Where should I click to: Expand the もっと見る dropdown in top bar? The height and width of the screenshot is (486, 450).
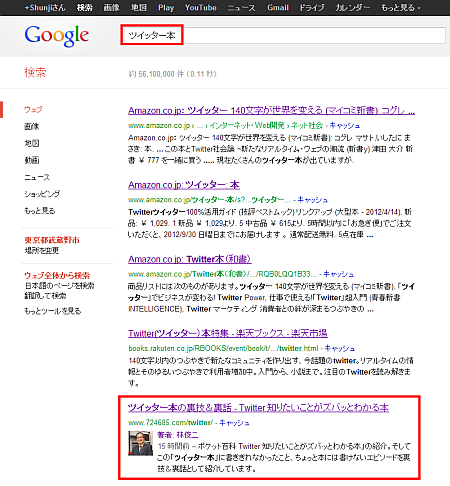[x=401, y=8]
